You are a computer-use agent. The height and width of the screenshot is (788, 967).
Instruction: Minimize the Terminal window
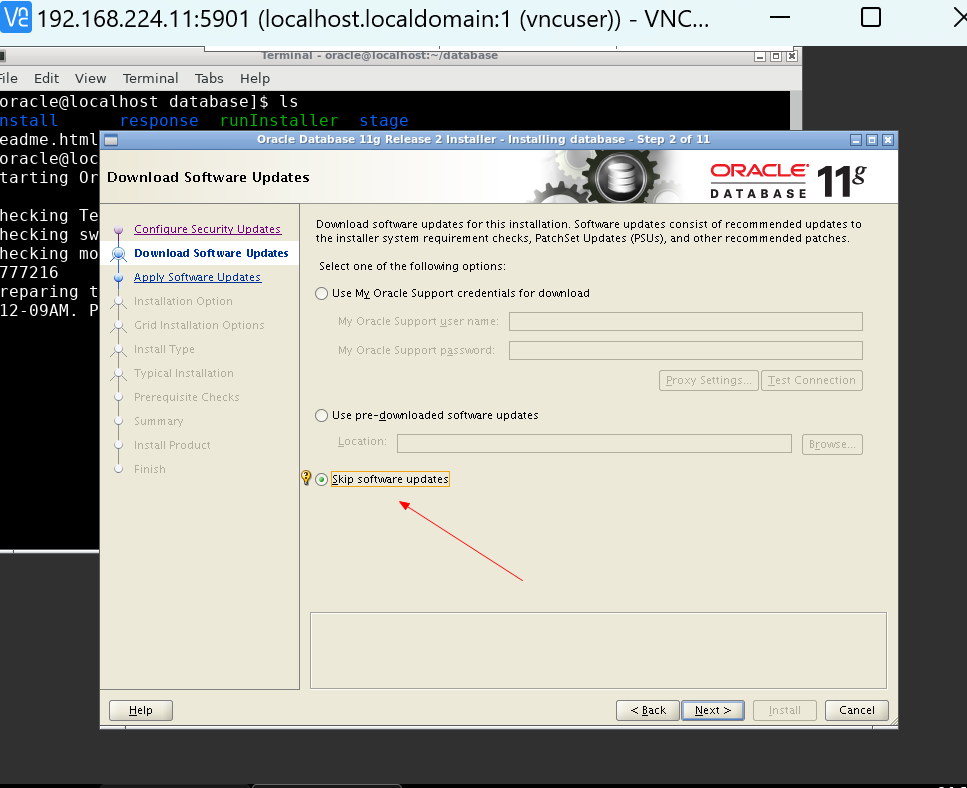(760, 57)
